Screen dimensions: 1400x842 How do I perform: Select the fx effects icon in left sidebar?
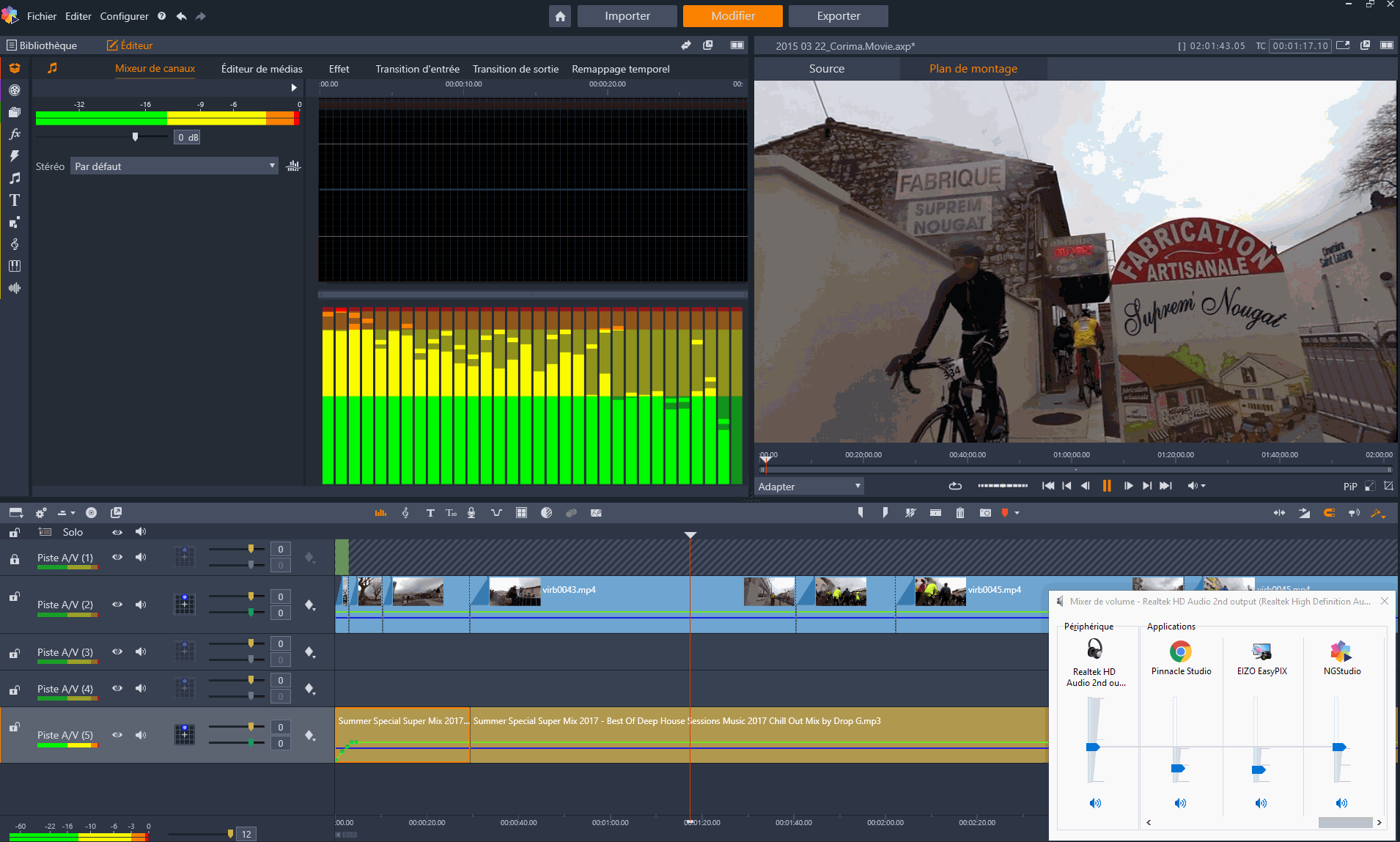[x=15, y=134]
